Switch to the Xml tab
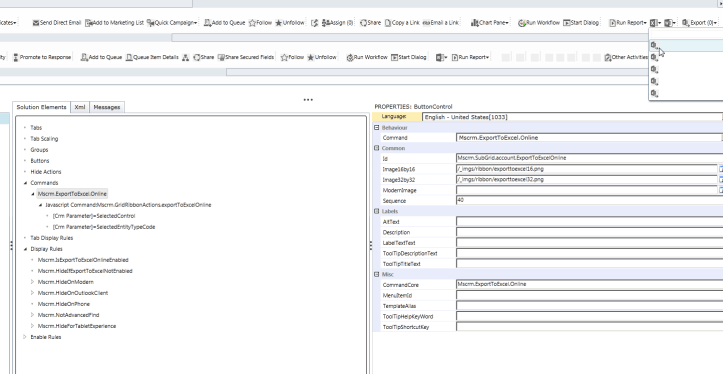 point(80,107)
